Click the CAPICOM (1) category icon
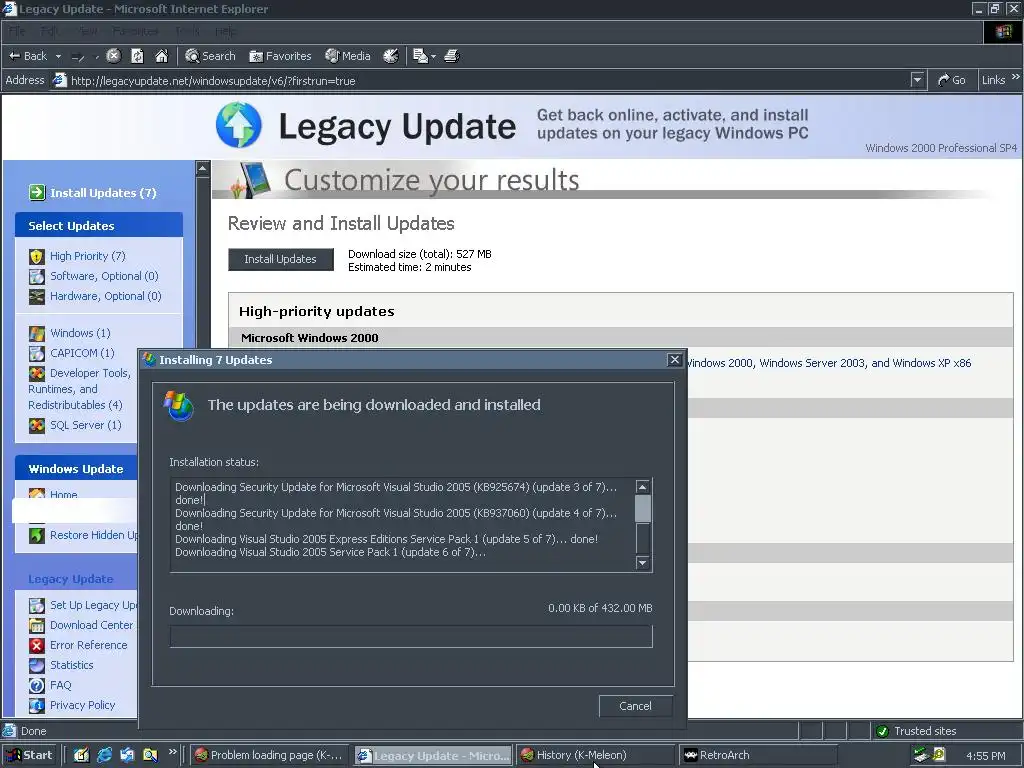The image size is (1024, 768). pos(37,353)
